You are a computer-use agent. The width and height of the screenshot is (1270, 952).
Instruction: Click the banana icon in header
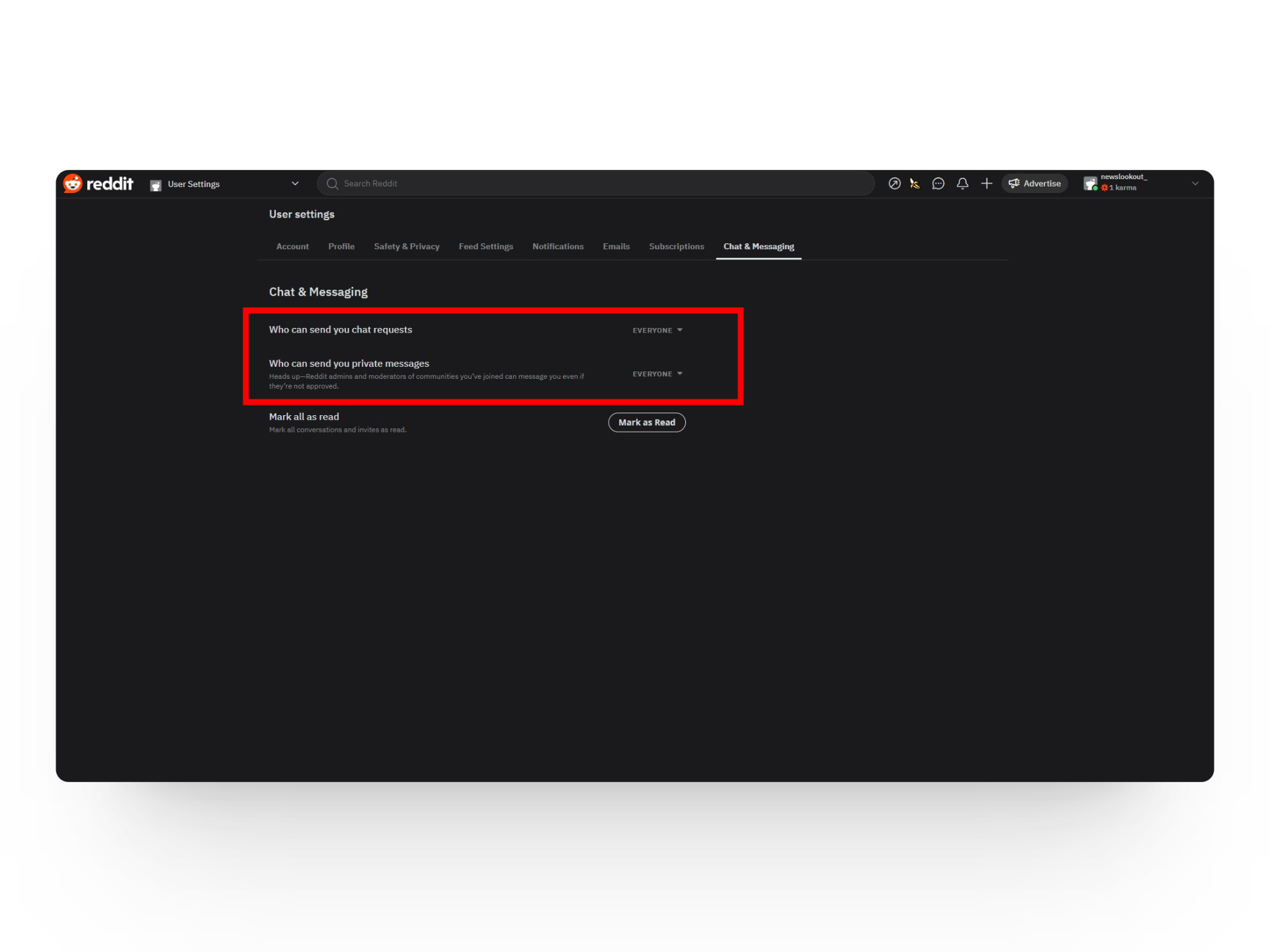click(915, 183)
